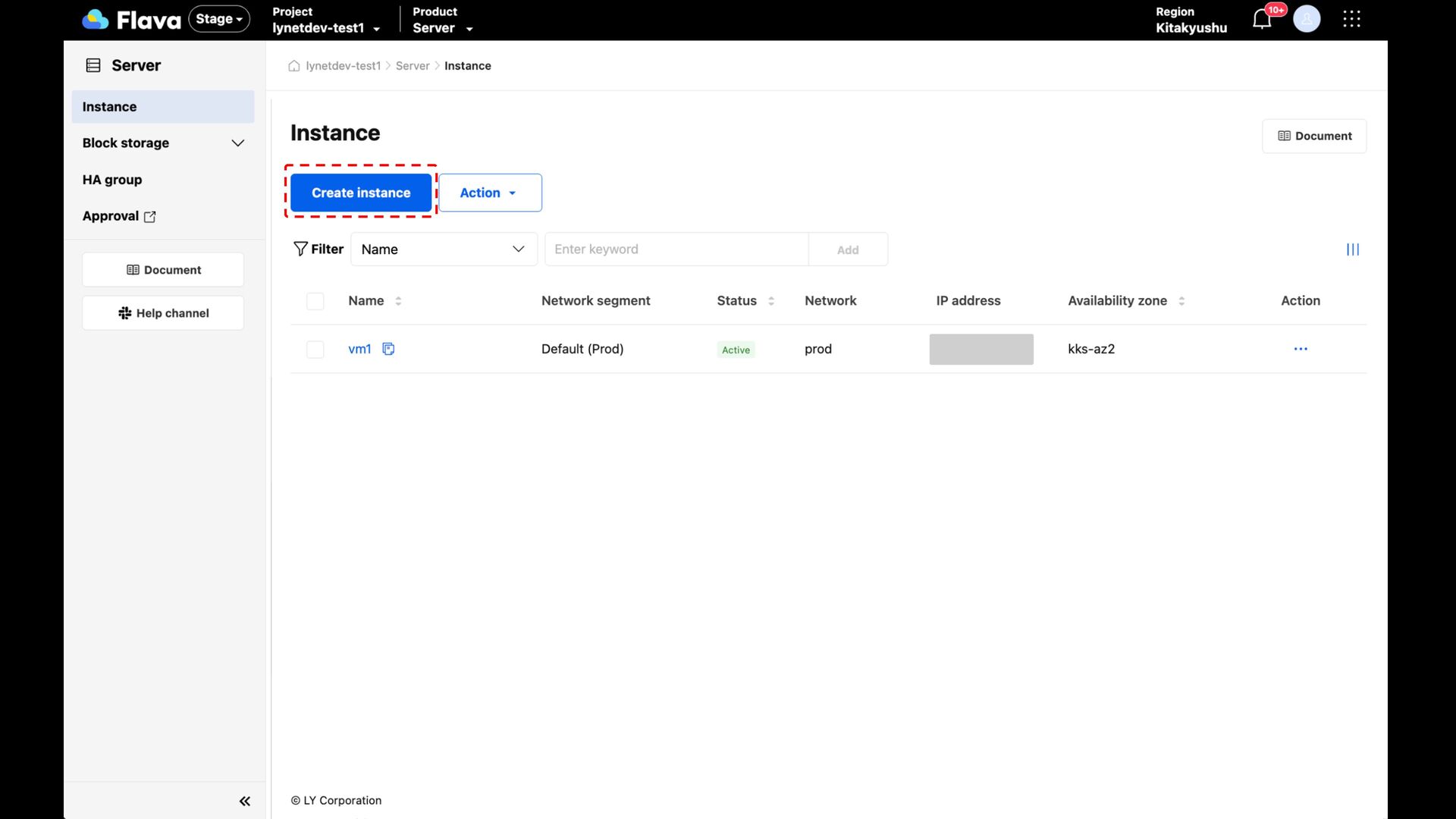Click the Filter funnel icon
The height and width of the screenshot is (819, 1456).
pos(300,249)
